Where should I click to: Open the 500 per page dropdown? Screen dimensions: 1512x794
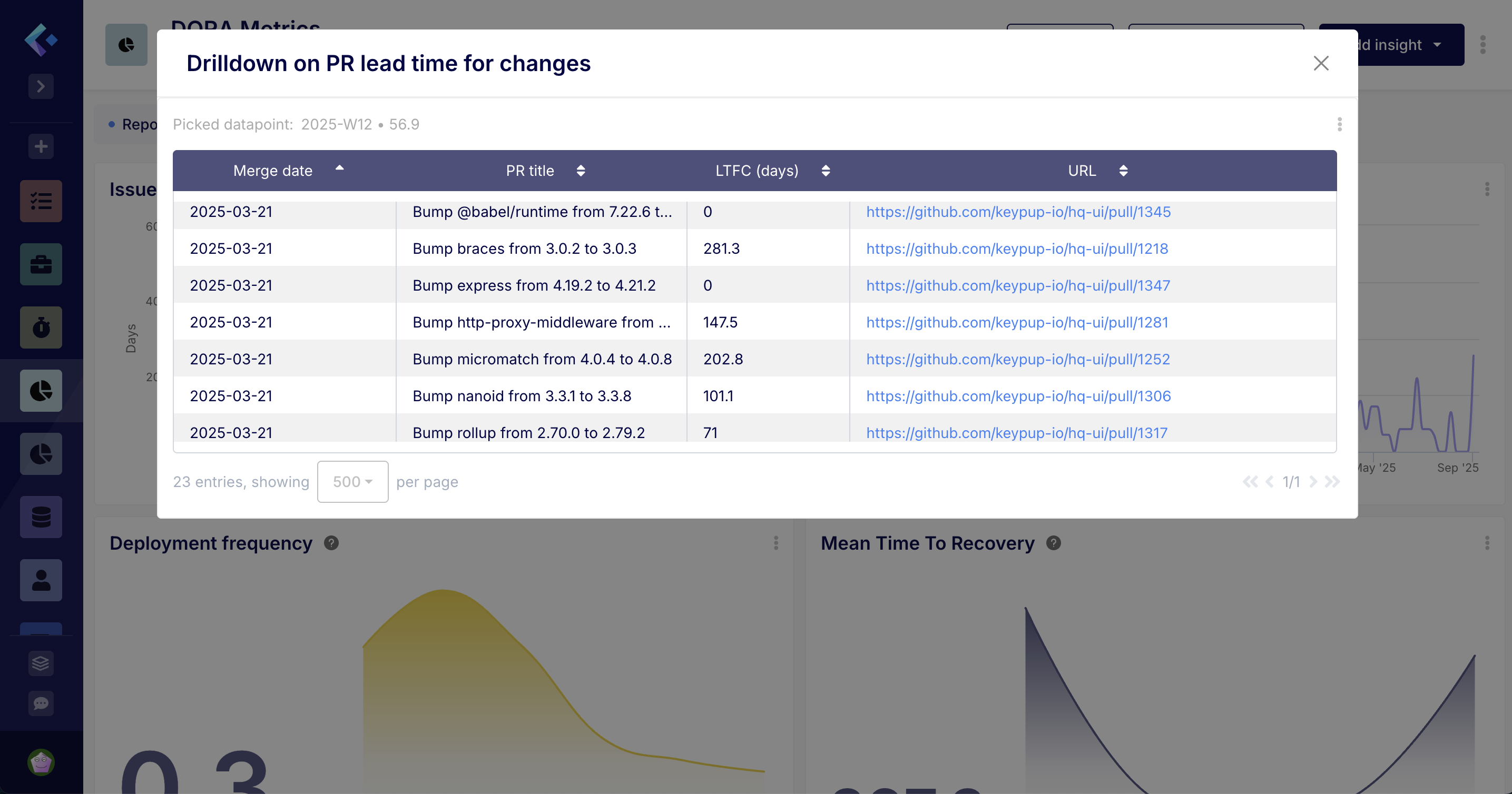(x=352, y=481)
